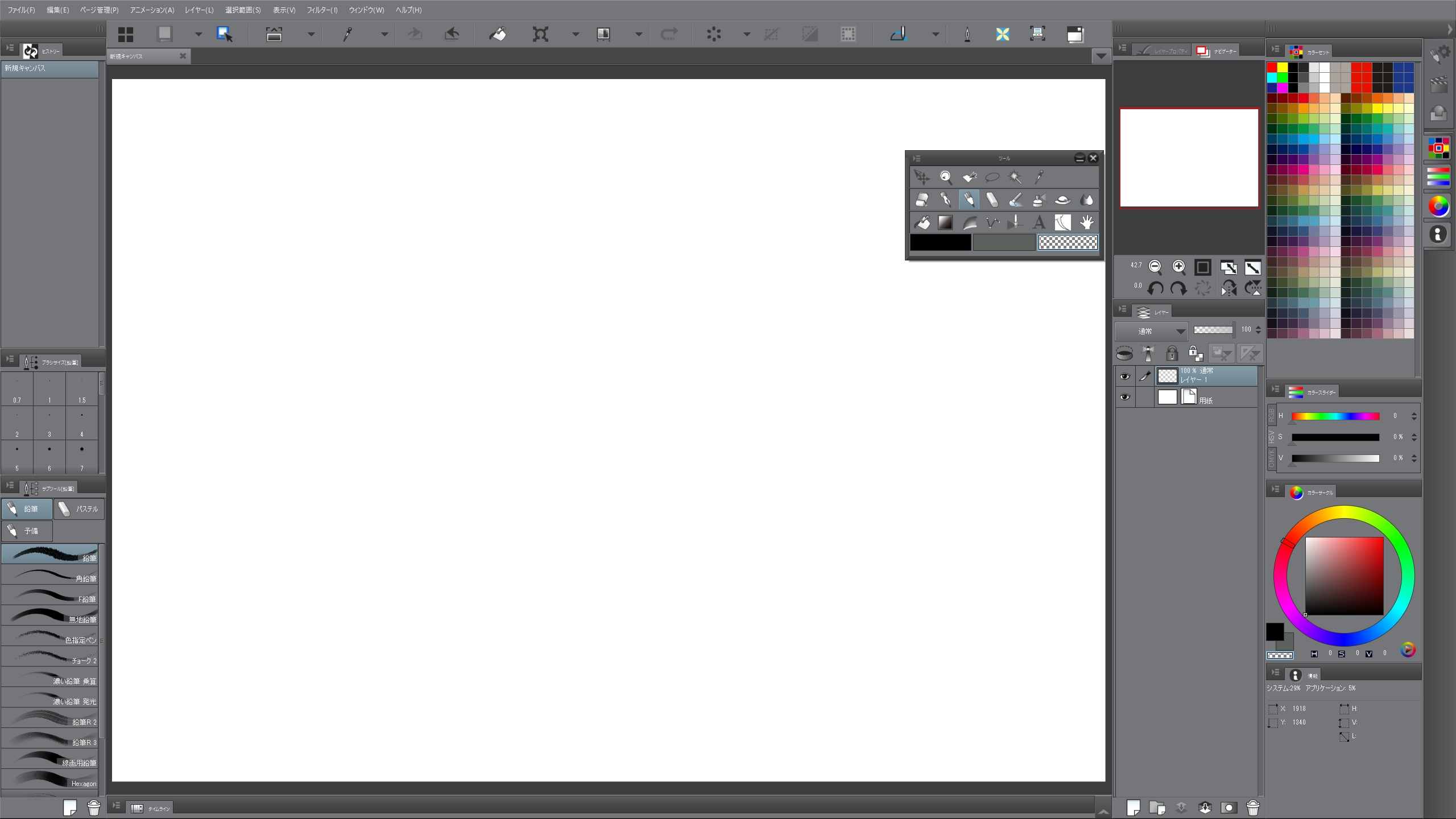The height and width of the screenshot is (819, 1456).
Task: Open the フィルター(I) menu
Action: click(x=322, y=10)
